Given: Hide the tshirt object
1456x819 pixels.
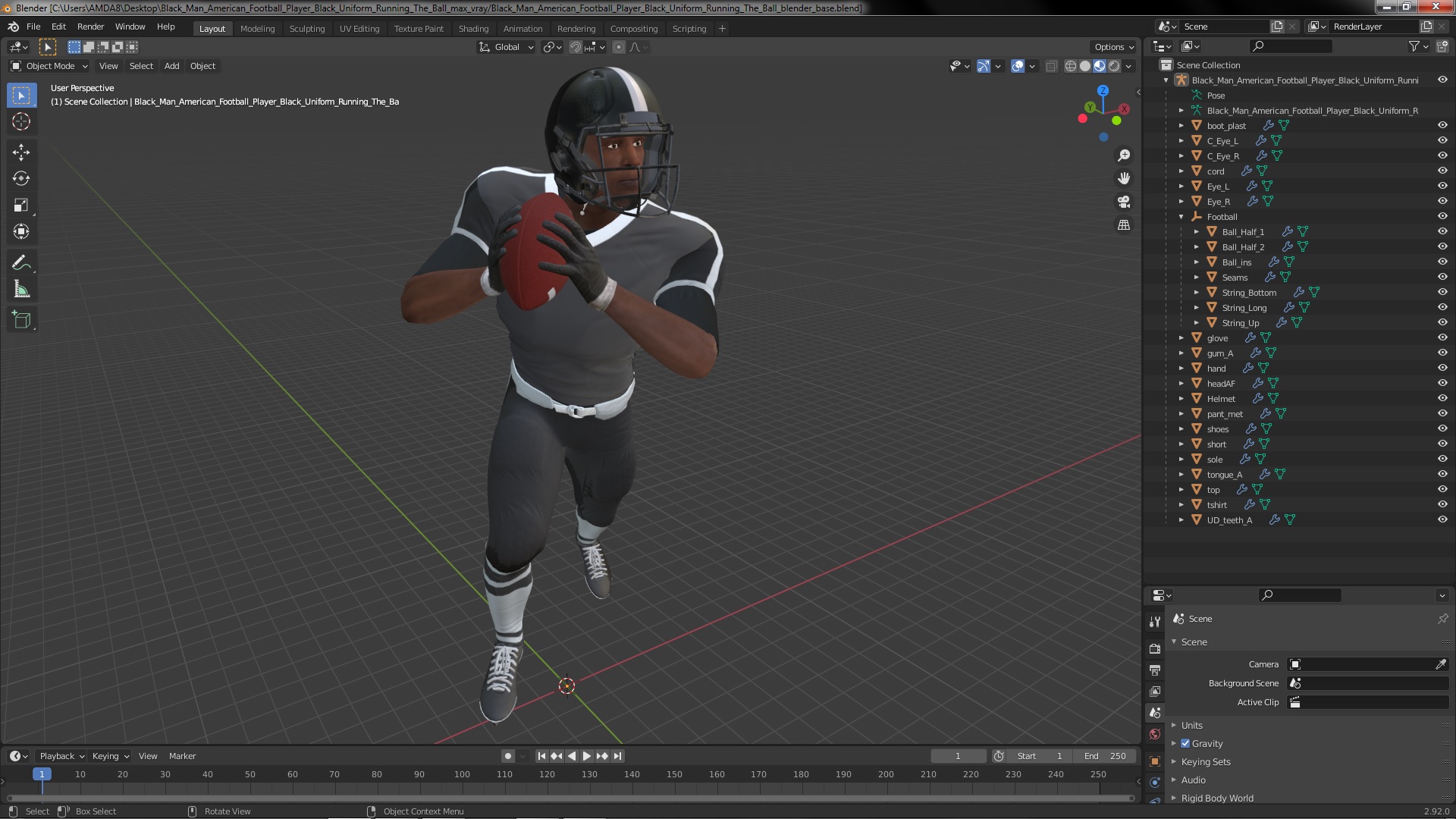Looking at the screenshot, I should pos(1442,504).
